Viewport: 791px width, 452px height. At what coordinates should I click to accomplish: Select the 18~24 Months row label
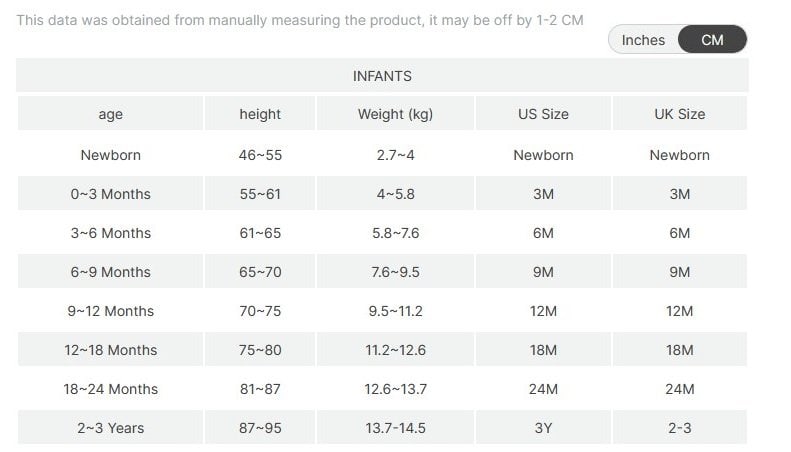[x=111, y=389]
